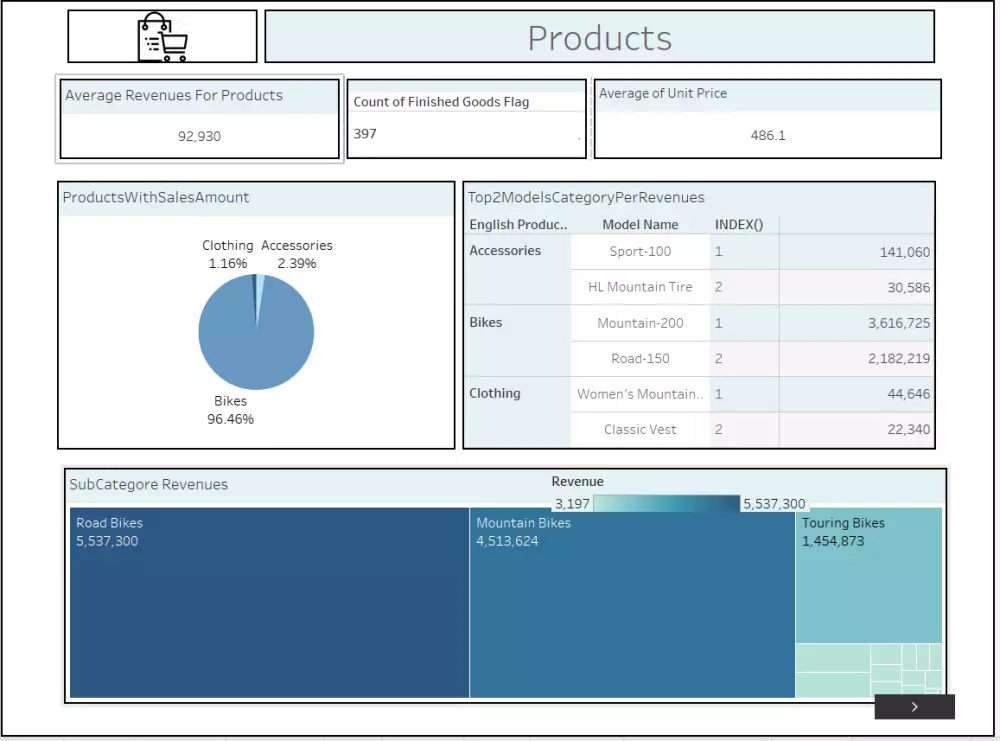Viewport: 1000px width, 741px height.
Task: Select the Sport-100 row in the table
Action: point(640,251)
